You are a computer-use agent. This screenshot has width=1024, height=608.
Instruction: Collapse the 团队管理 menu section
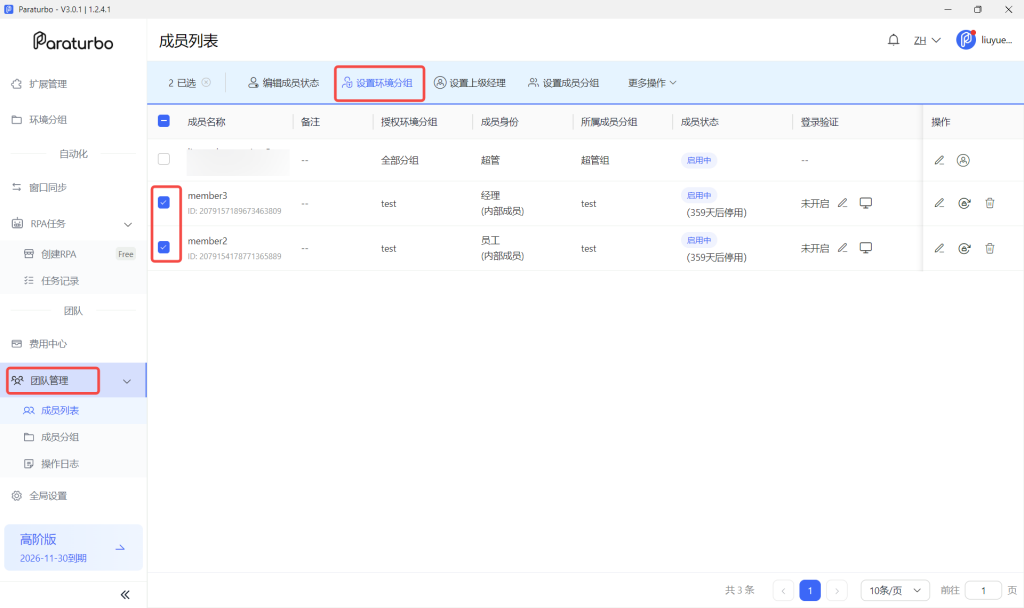pos(127,381)
